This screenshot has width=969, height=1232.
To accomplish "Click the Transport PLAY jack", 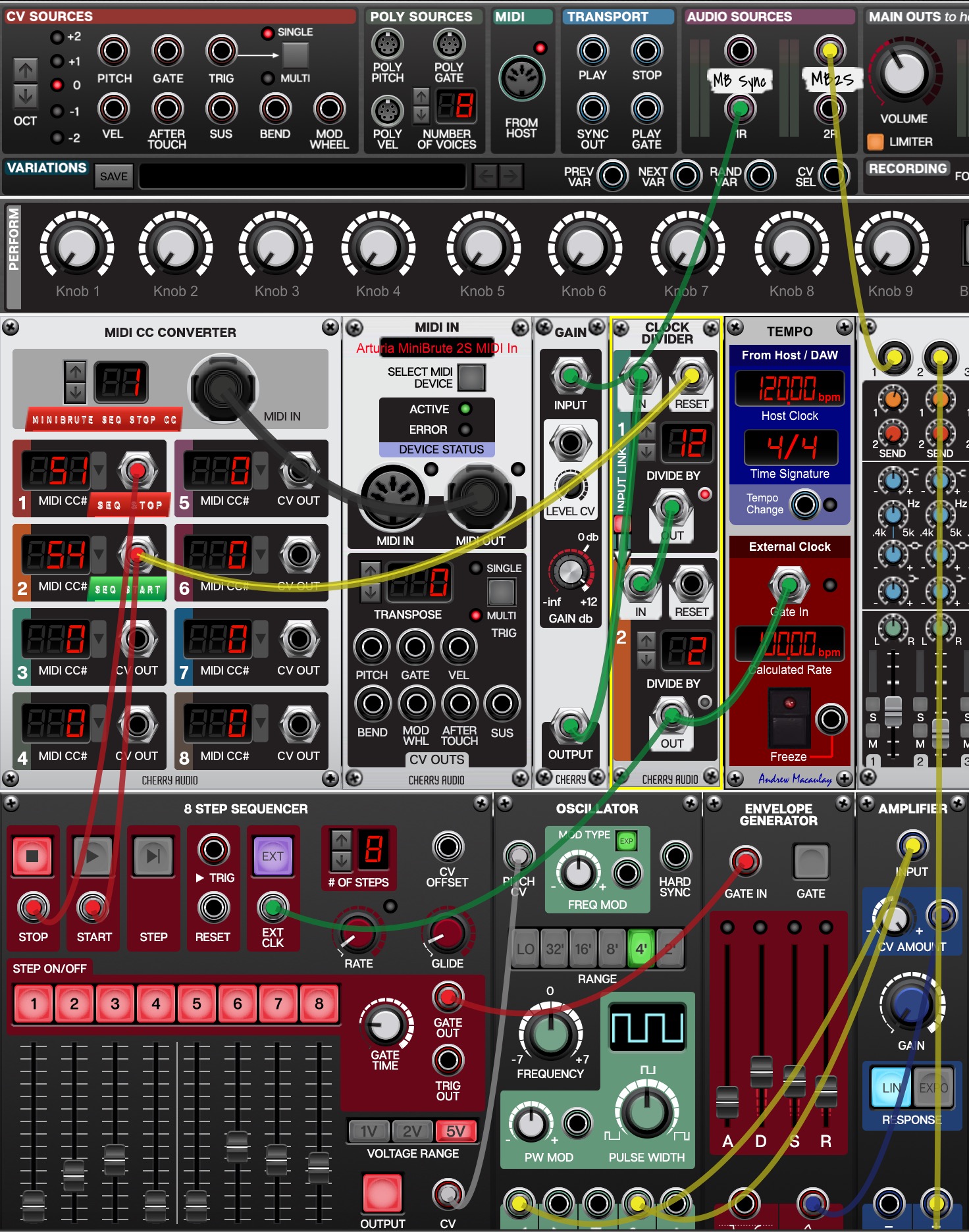I will pyautogui.click(x=592, y=51).
